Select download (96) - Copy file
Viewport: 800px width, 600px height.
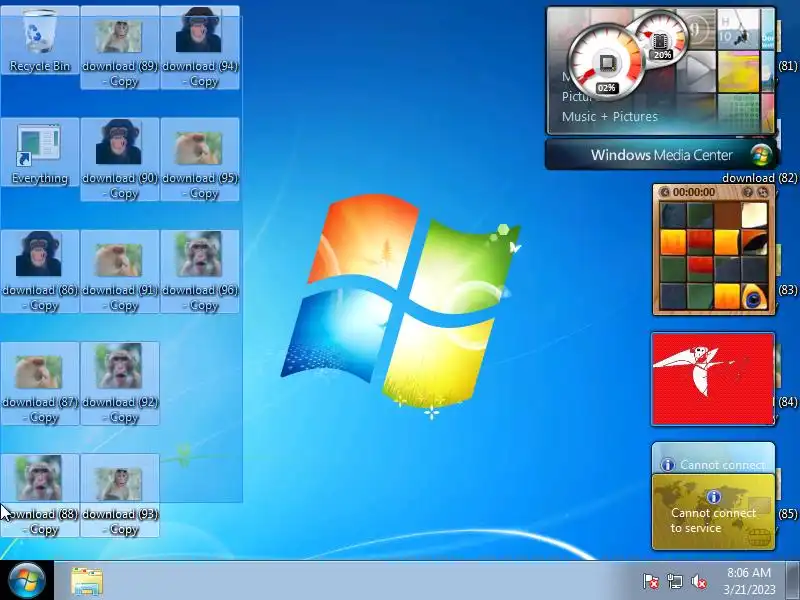199,271
